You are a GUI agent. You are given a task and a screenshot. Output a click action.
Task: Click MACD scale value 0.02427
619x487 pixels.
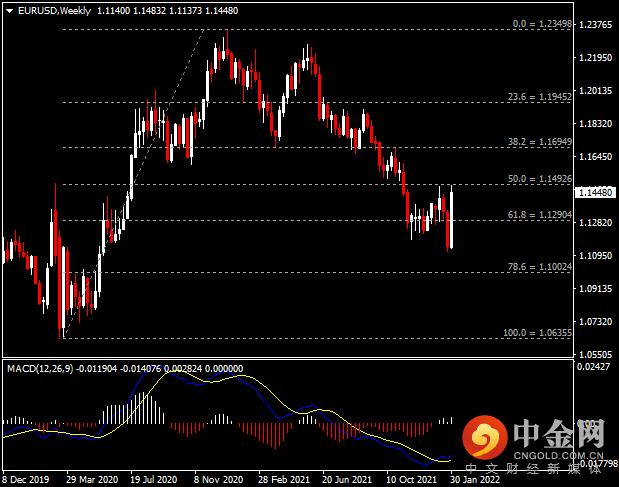(x=593, y=367)
